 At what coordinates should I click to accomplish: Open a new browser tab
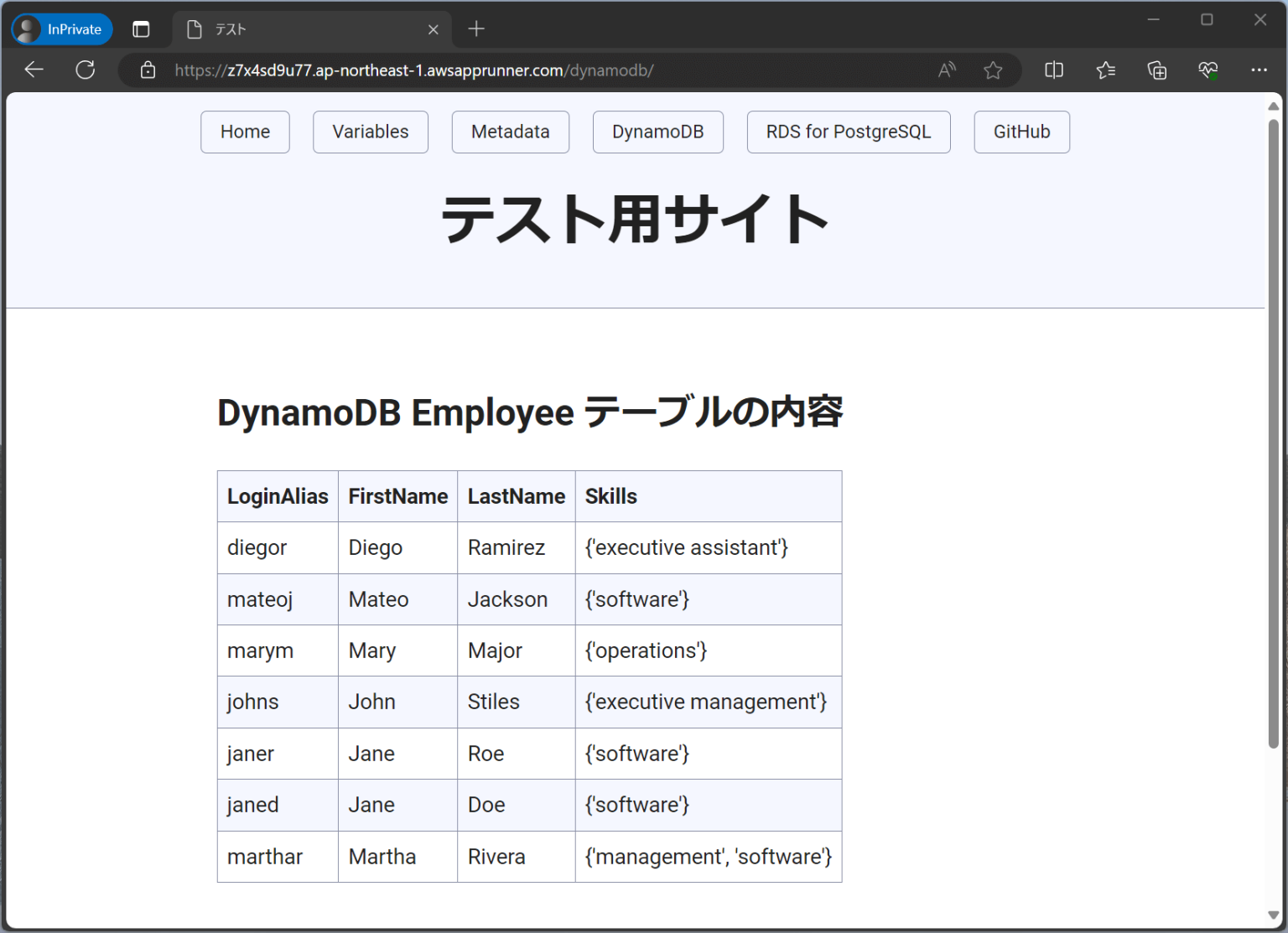coord(475,29)
